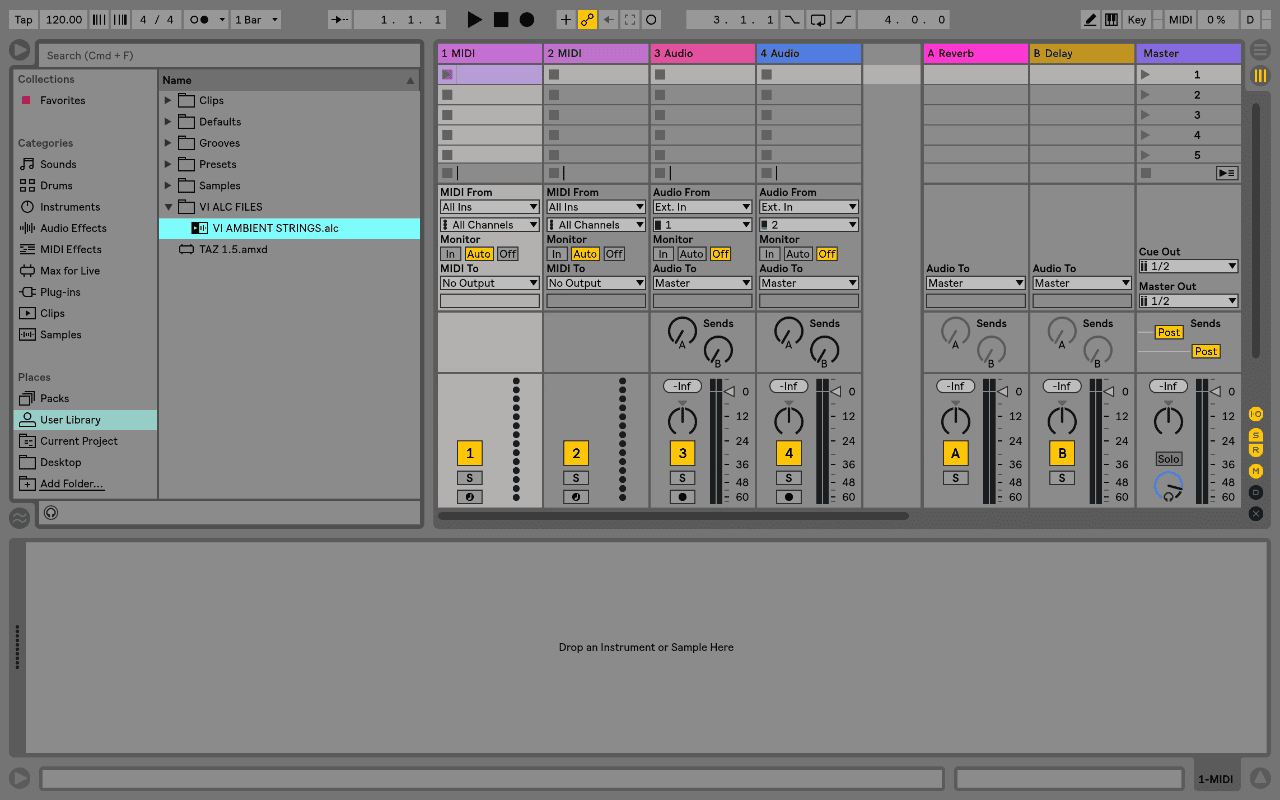Switch to Arrangement view button
The height and width of the screenshot is (800, 1280).
coord(1260,48)
